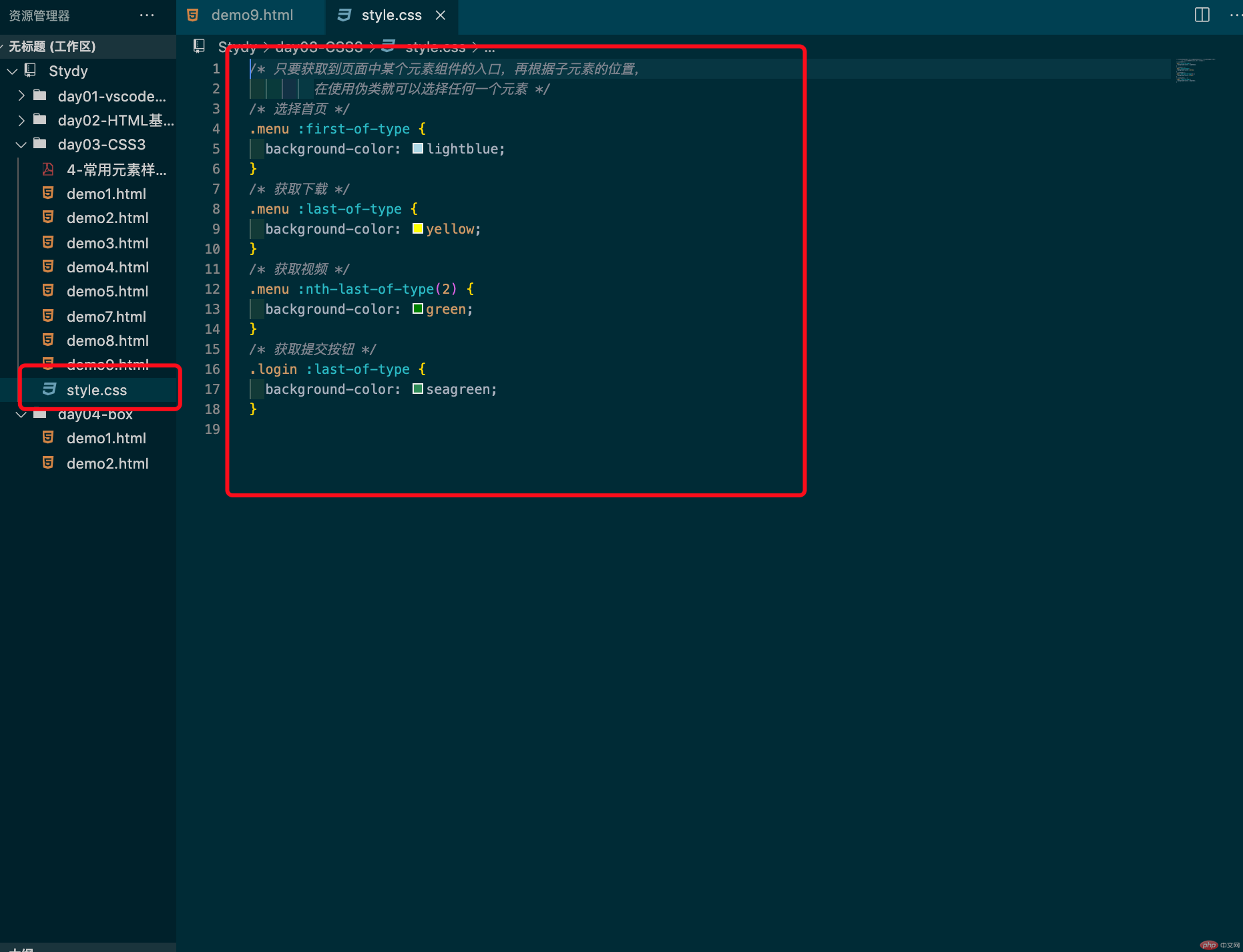This screenshot has height=952, width=1243.
Task: Expand the day01-vscode folder
Action: pyautogui.click(x=21, y=95)
